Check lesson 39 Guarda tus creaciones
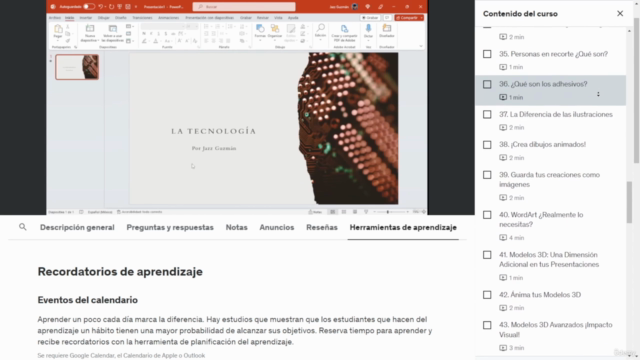 (x=487, y=175)
